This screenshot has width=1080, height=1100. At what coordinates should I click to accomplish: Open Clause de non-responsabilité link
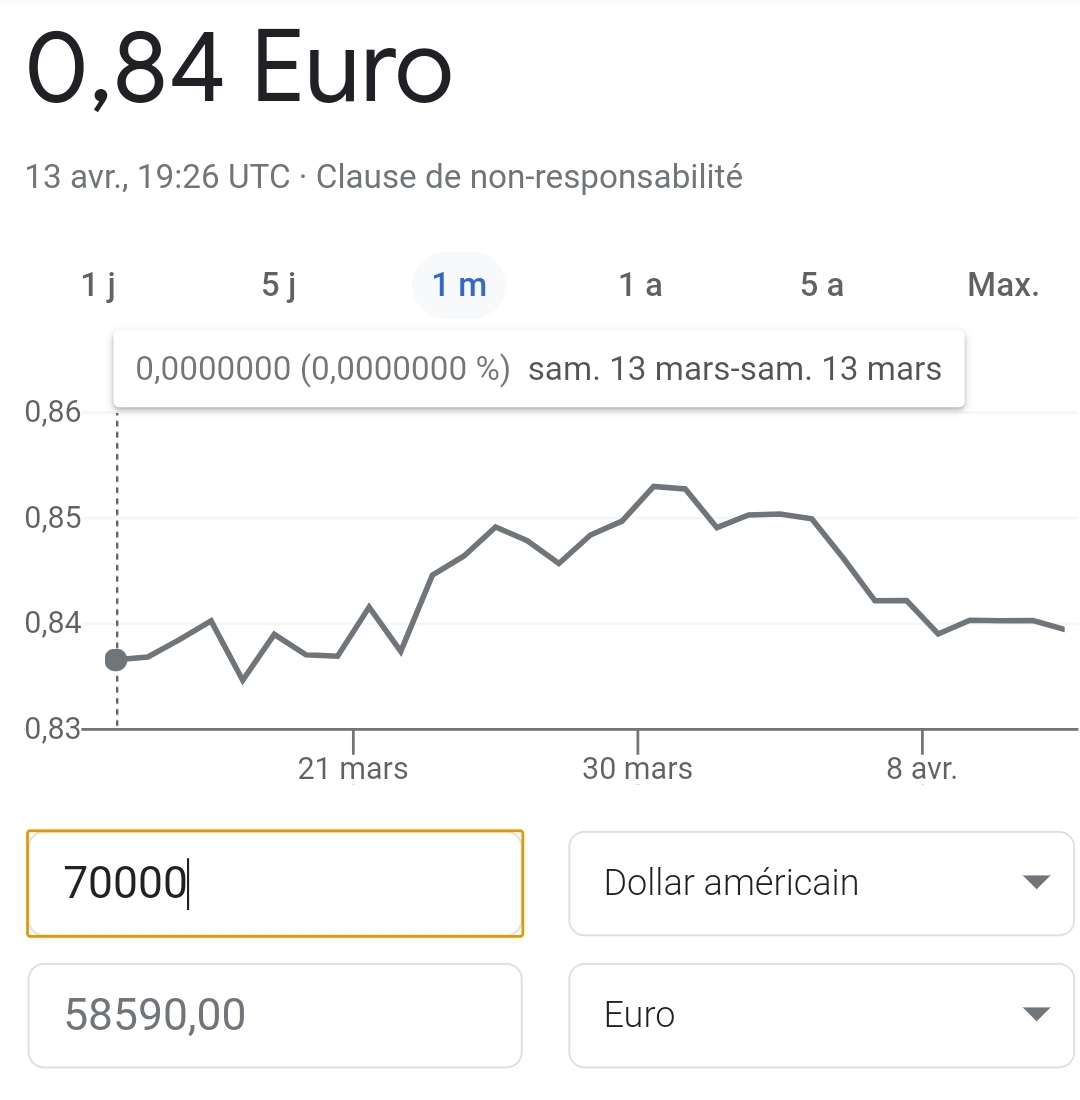click(x=529, y=177)
